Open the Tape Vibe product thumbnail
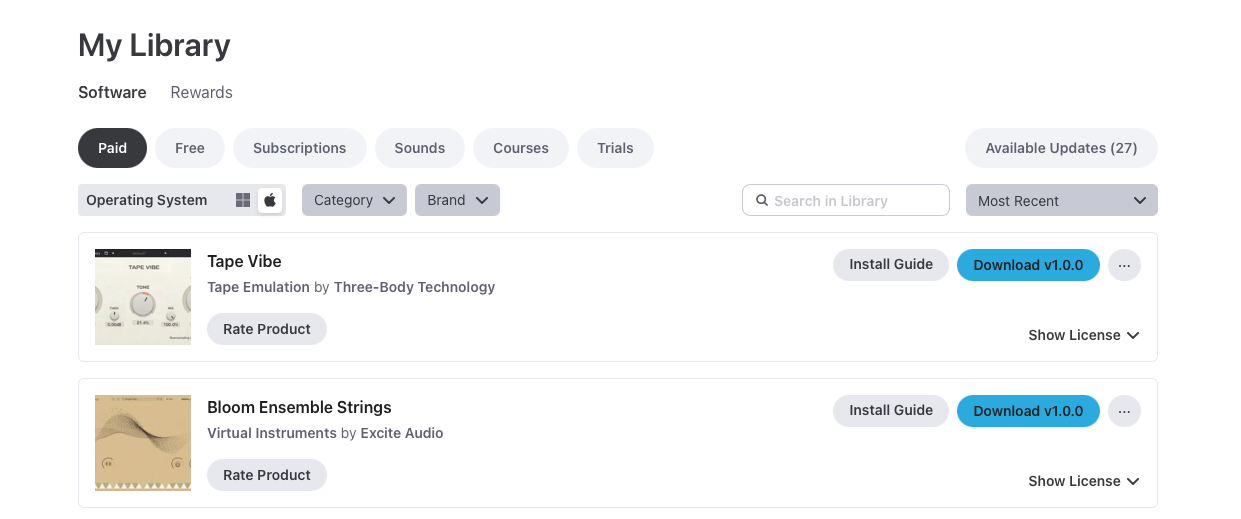Image resolution: width=1241 pixels, height=519 pixels. [143, 297]
